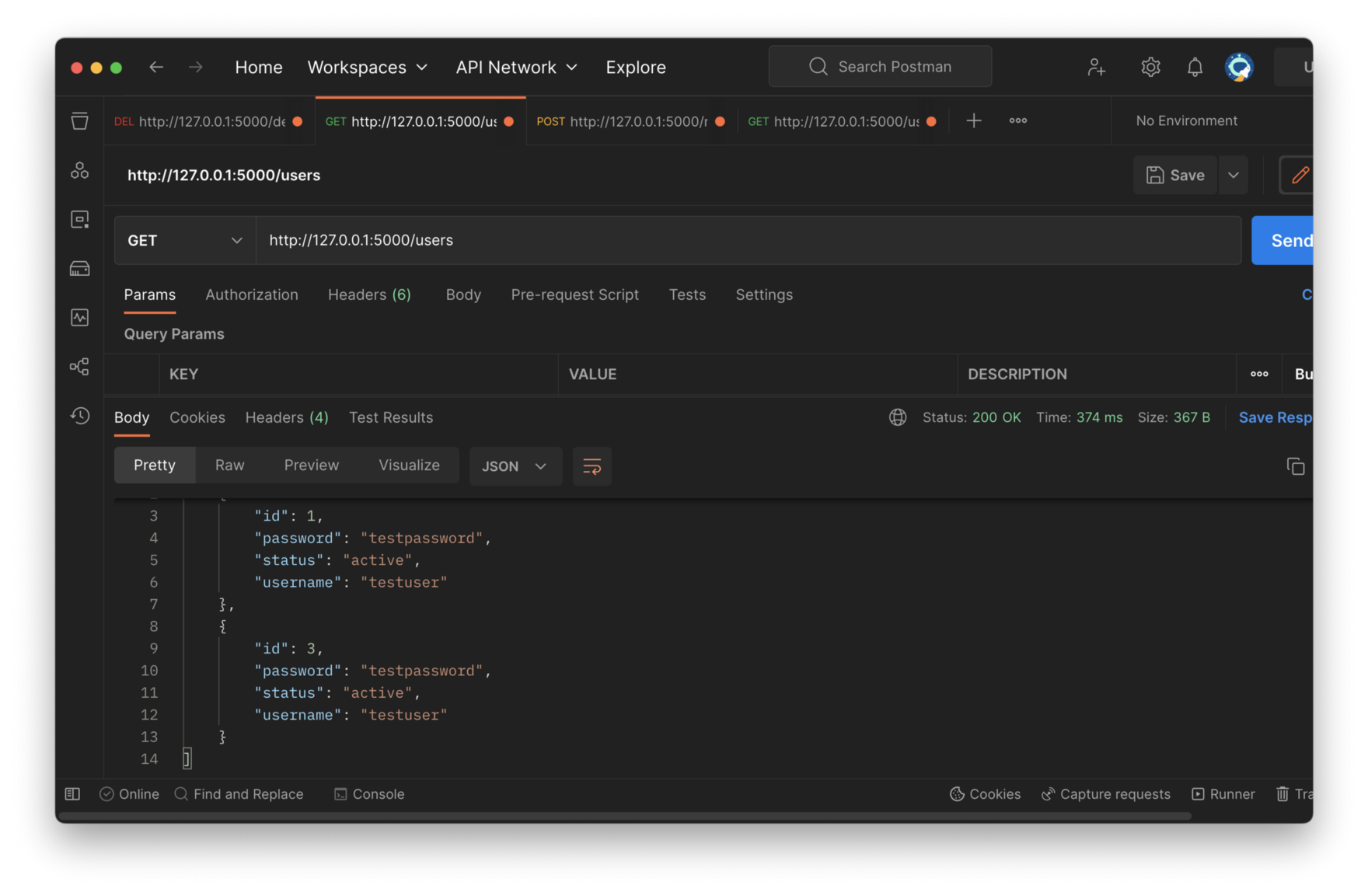Expand the Workspaces dropdown
This screenshot has width=1368, height=896.
[x=368, y=67]
